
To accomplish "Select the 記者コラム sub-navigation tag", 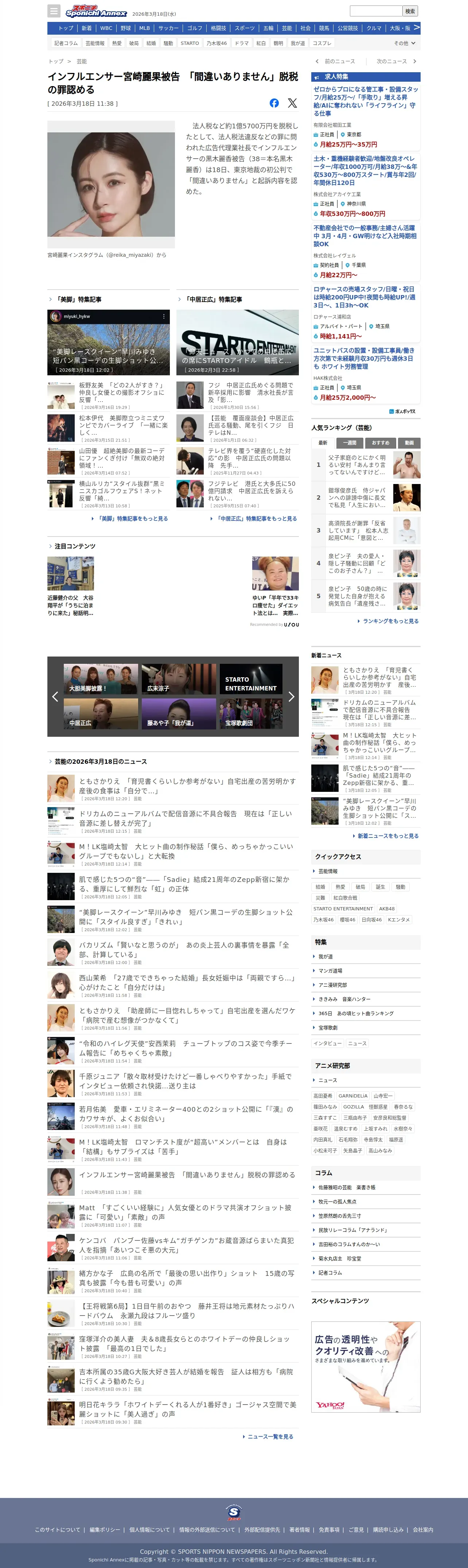I will point(66,43).
